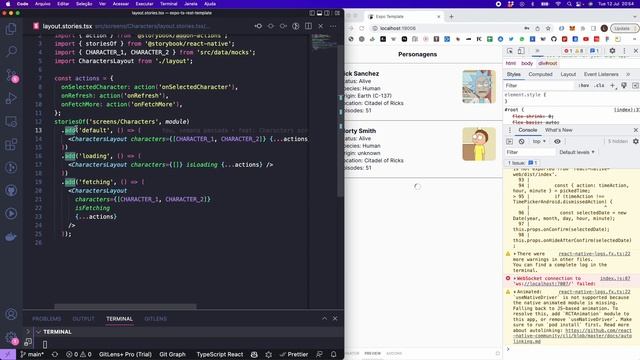Open console settings gear

636,141
